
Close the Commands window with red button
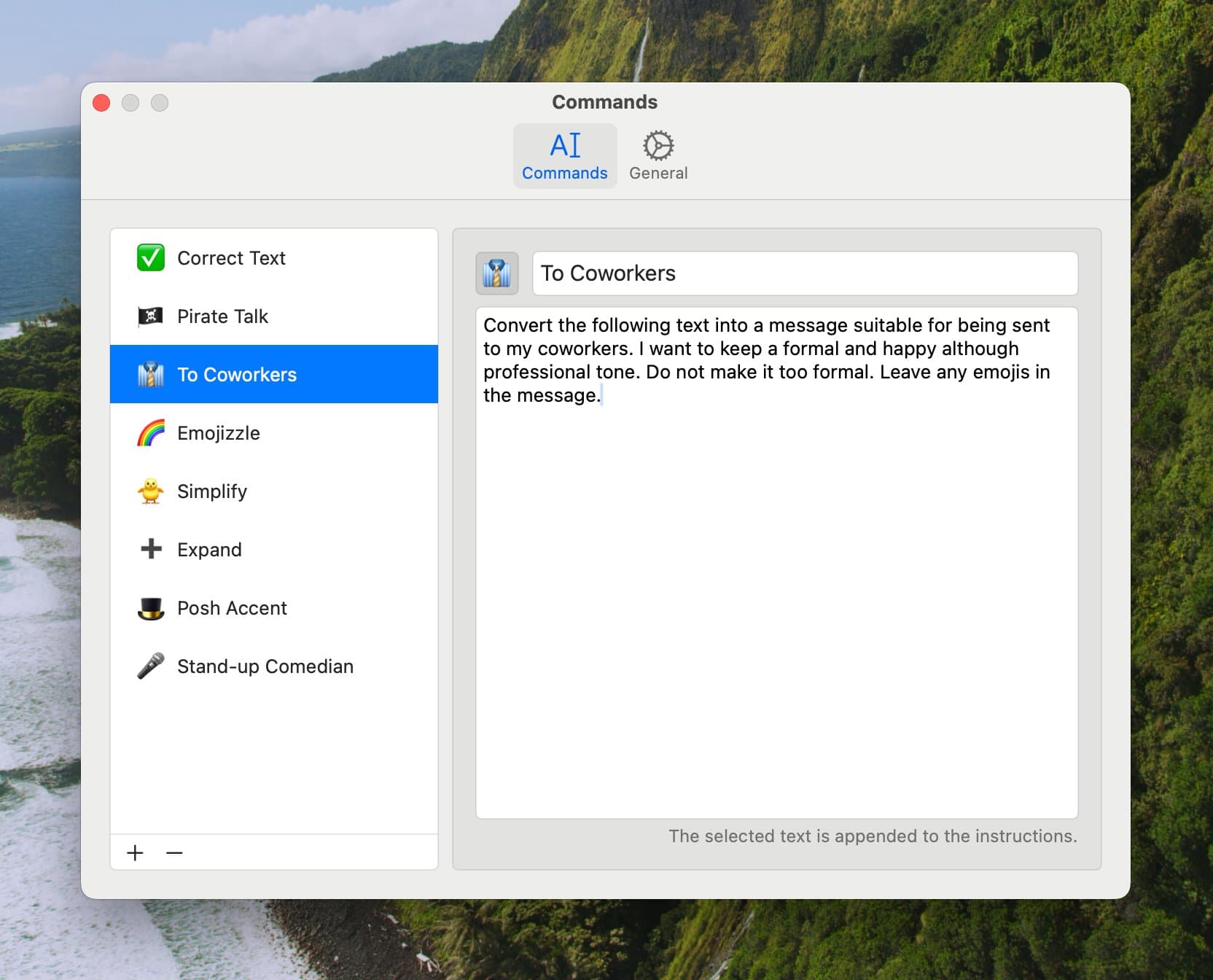(102, 103)
